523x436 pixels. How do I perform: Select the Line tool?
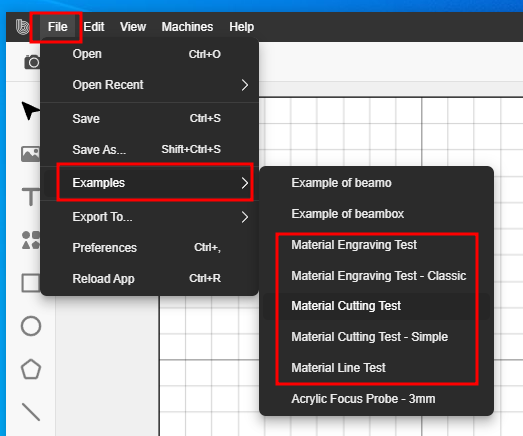(31, 412)
